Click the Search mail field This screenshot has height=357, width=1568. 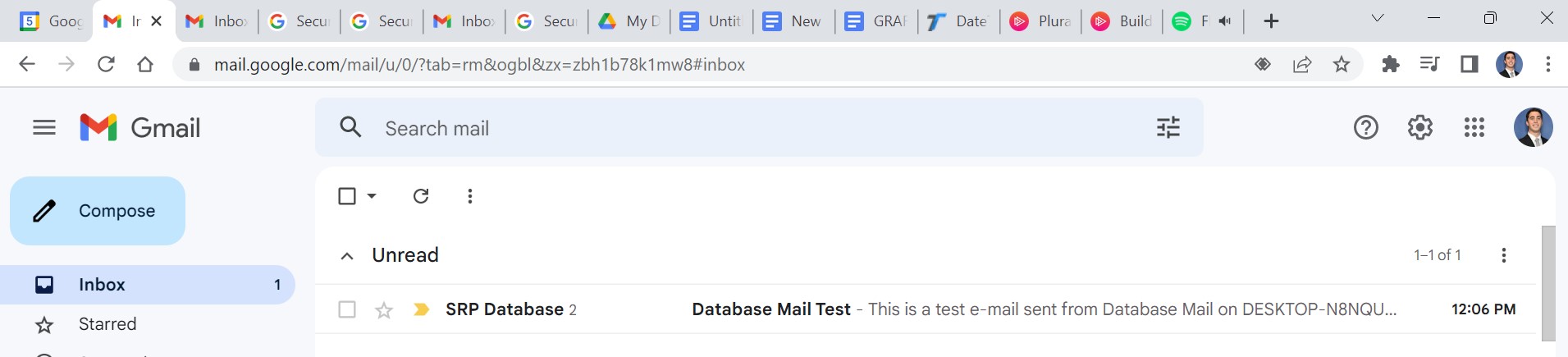[738, 128]
